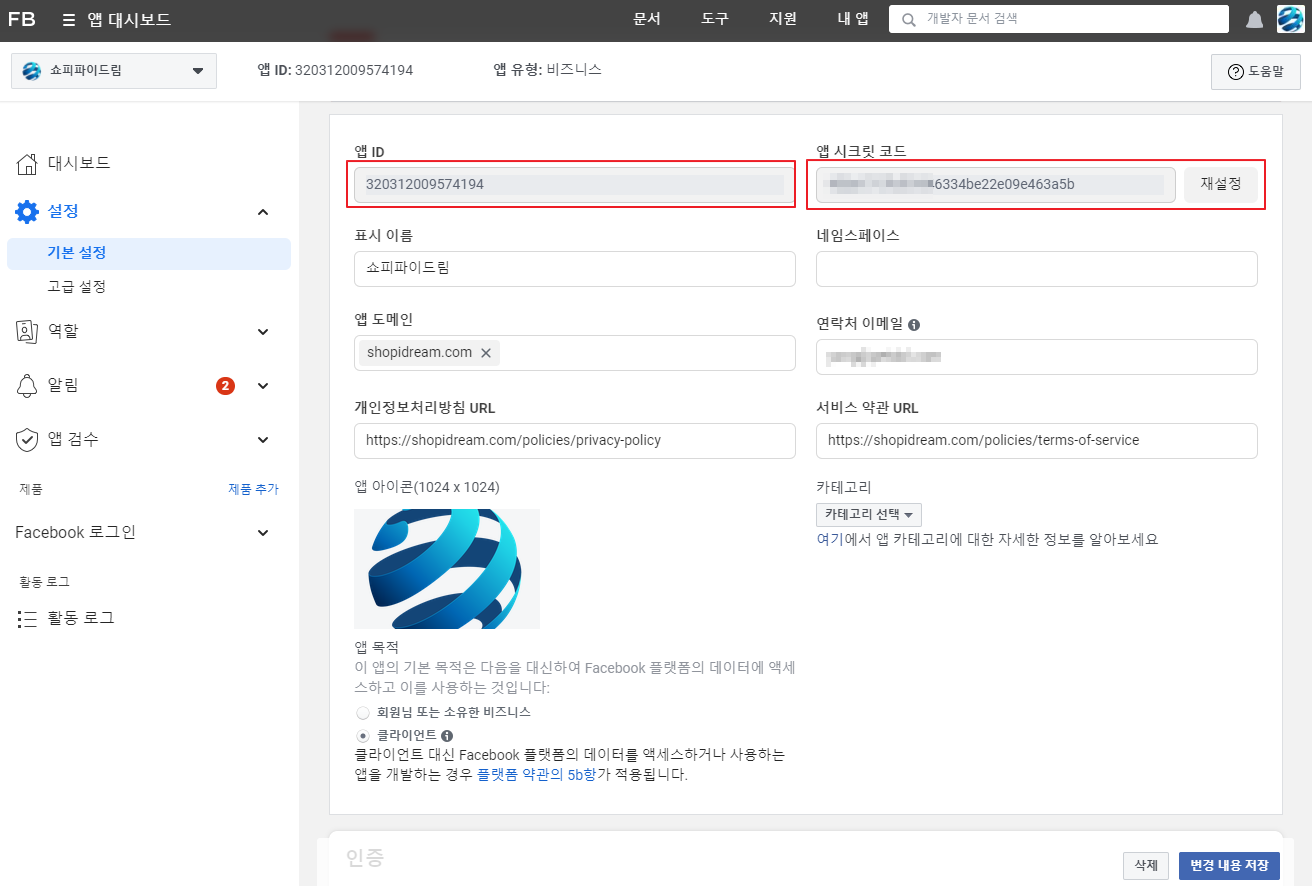Click the 대시보드 house icon
Screen dimensions: 1312x886
click(27, 163)
